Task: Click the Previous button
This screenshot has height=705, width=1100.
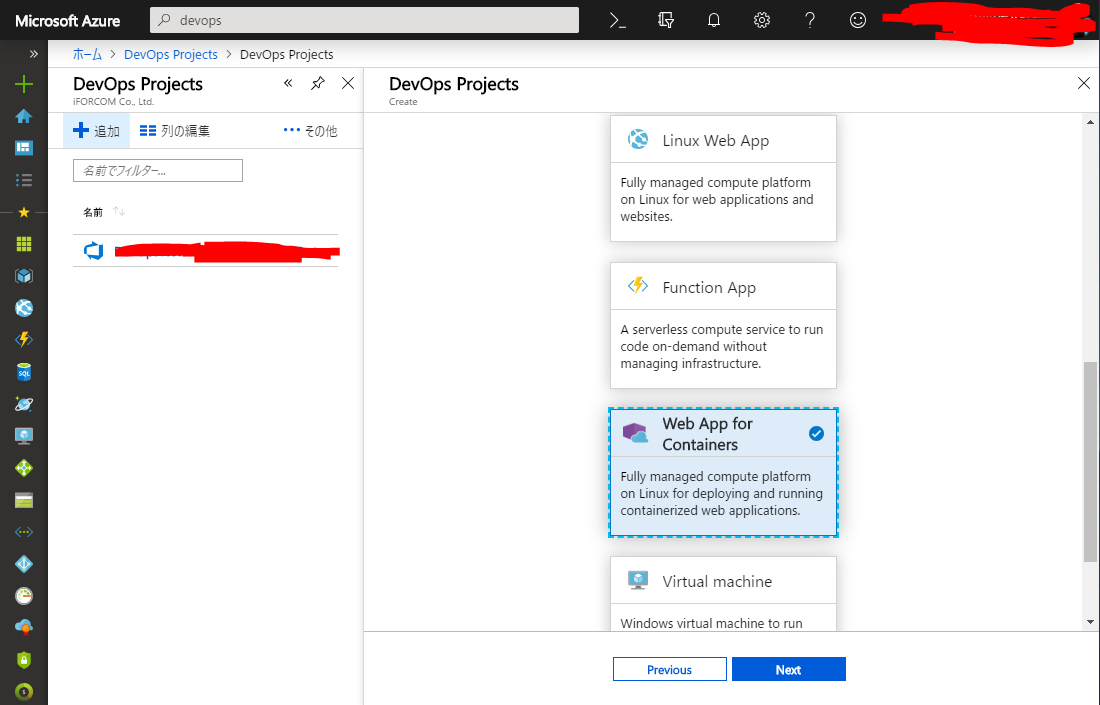Action: 669,669
